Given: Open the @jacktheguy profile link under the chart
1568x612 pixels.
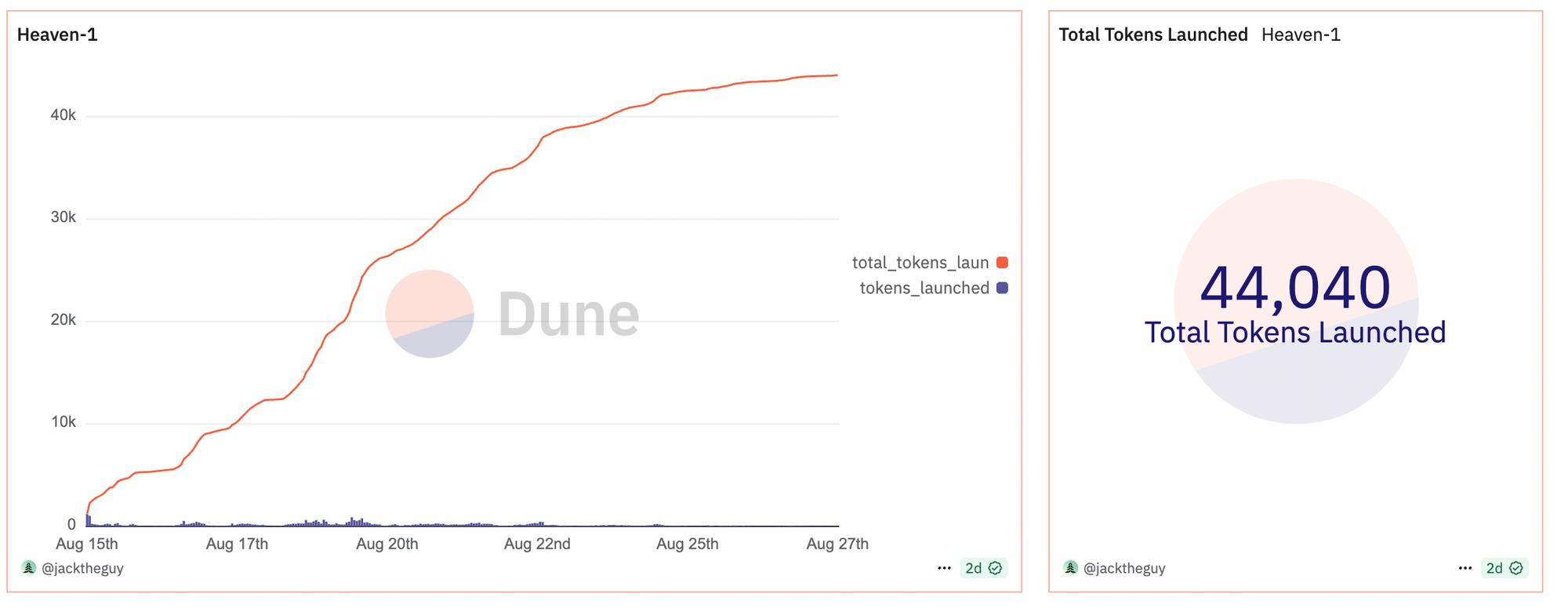Looking at the screenshot, I should click(82, 568).
